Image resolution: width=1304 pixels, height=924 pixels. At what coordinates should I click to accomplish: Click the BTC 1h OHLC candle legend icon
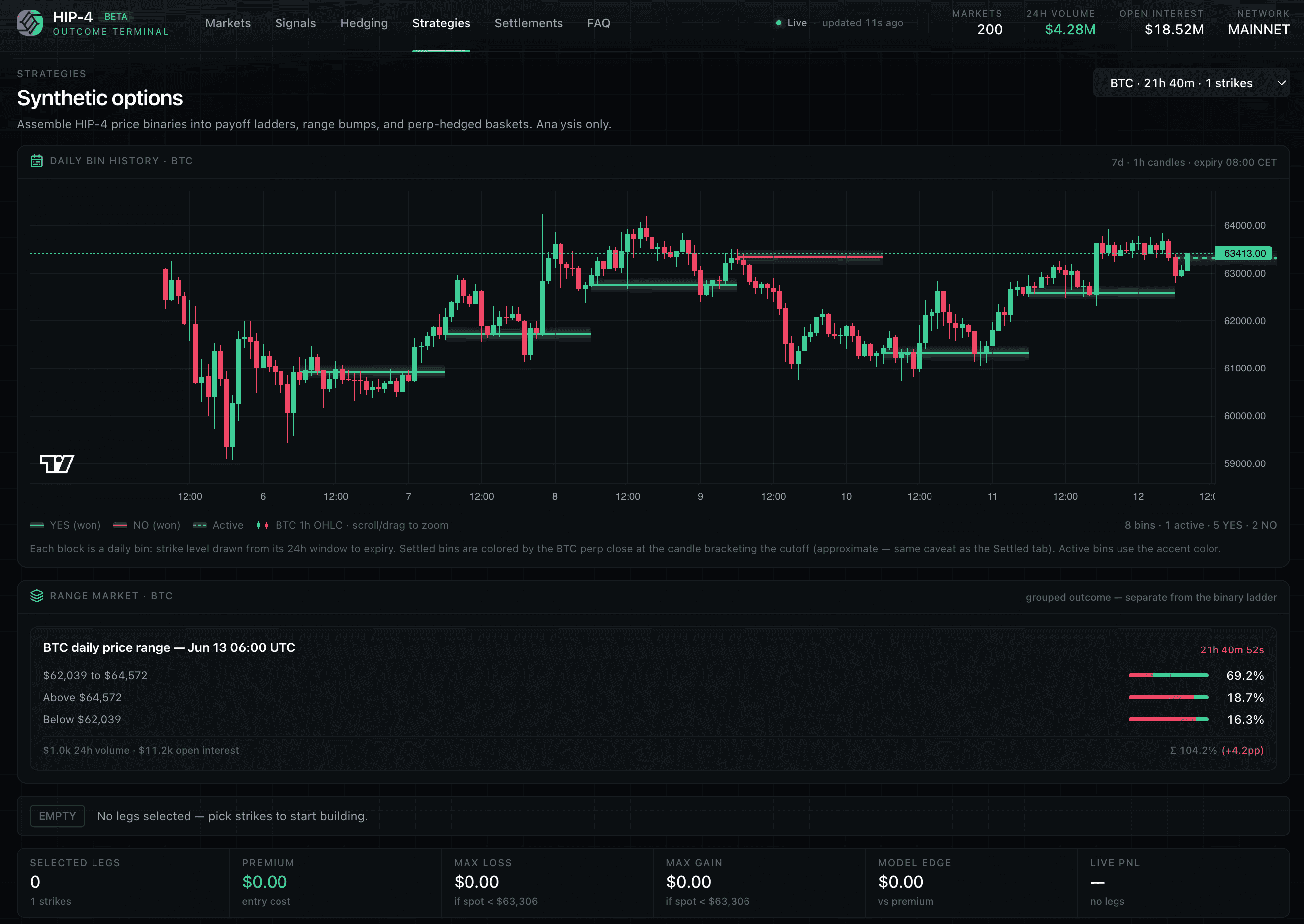click(262, 525)
